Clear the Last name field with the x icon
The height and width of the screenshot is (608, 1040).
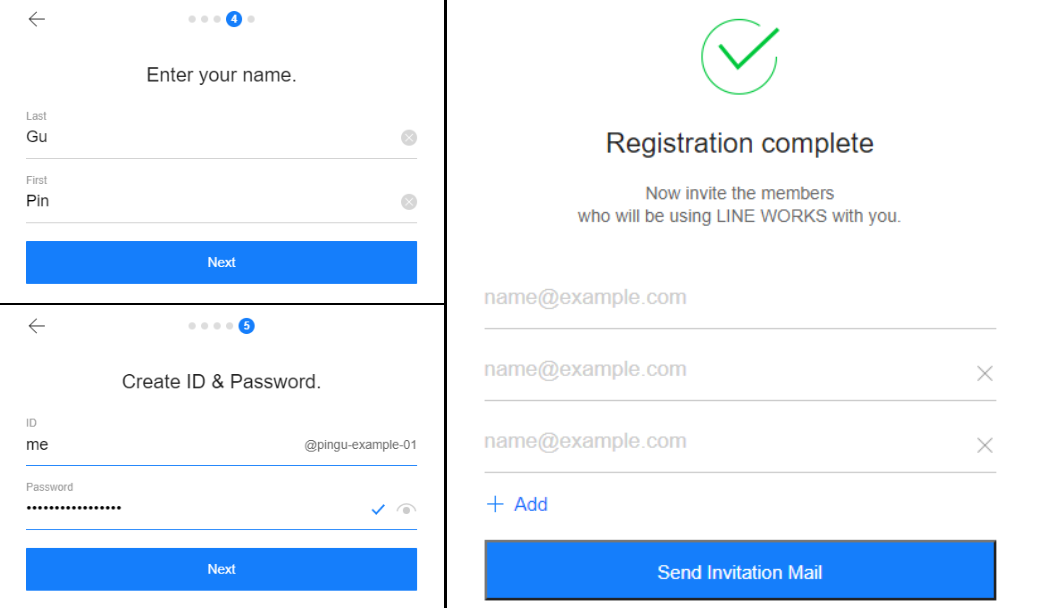click(x=408, y=137)
